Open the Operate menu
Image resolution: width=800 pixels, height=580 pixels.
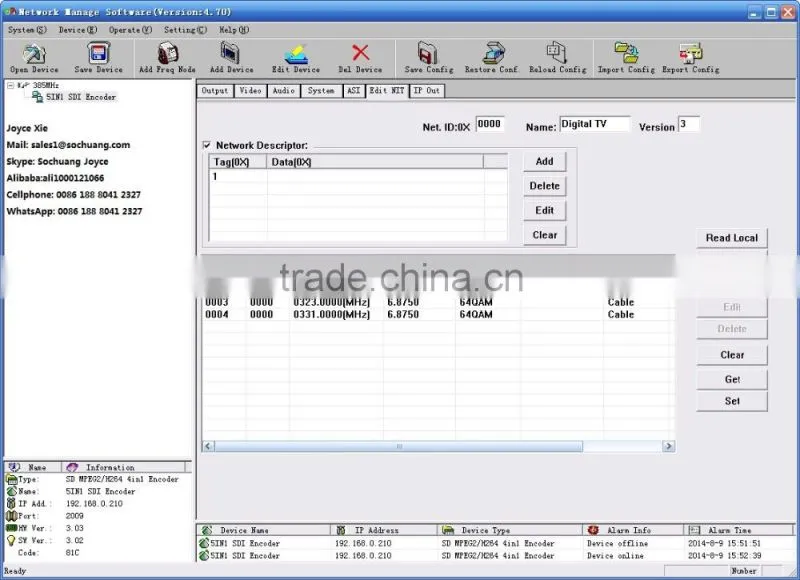coord(130,30)
